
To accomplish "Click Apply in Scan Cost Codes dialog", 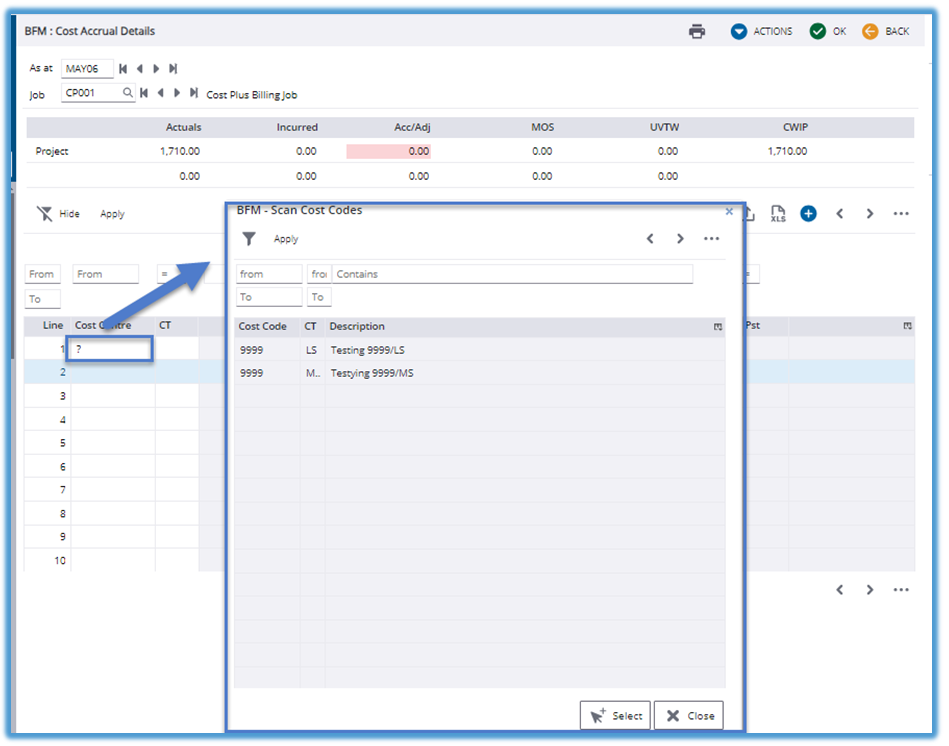I will pos(286,240).
